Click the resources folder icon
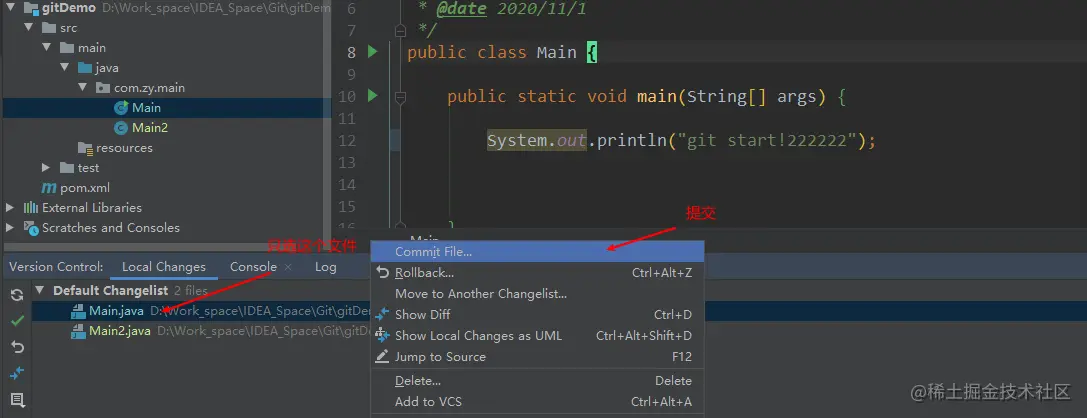Image resolution: width=1087 pixels, height=418 pixels. pyautogui.click(x=85, y=148)
